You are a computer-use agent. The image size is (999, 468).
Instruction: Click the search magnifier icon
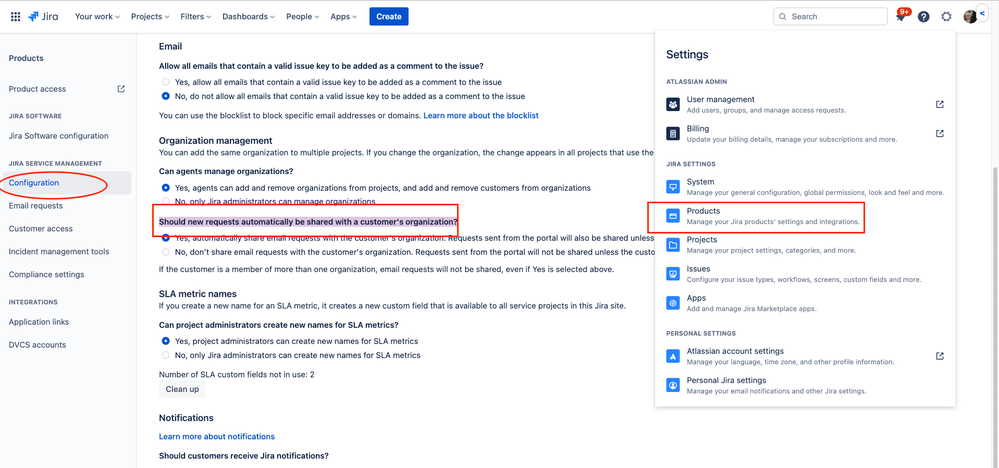[782, 17]
